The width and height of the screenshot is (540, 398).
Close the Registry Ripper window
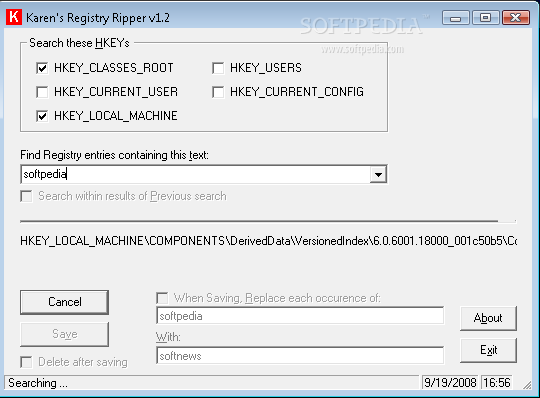click(x=516, y=18)
